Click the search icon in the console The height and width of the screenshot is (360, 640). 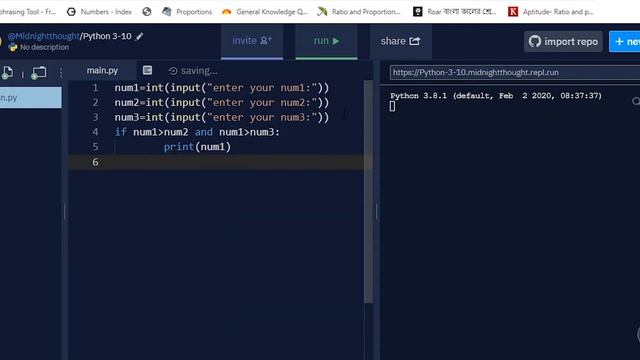click(x=636, y=101)
